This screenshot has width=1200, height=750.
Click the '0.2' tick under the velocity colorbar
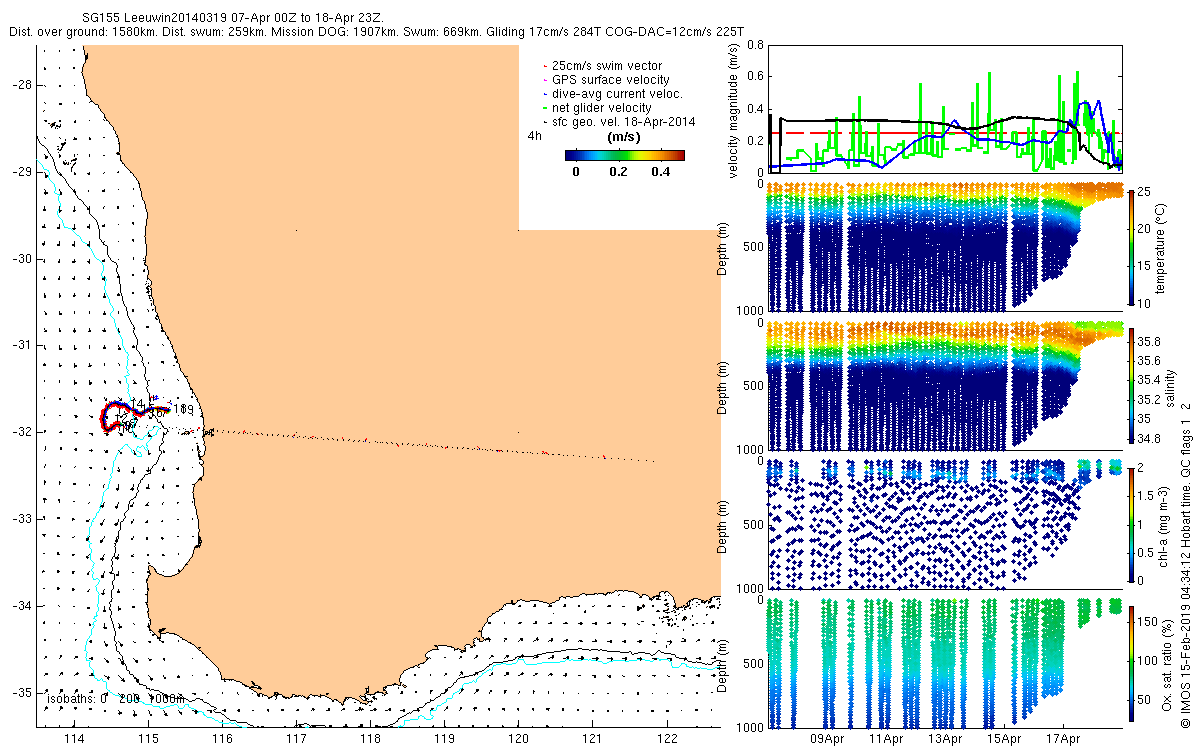point(618,172)
